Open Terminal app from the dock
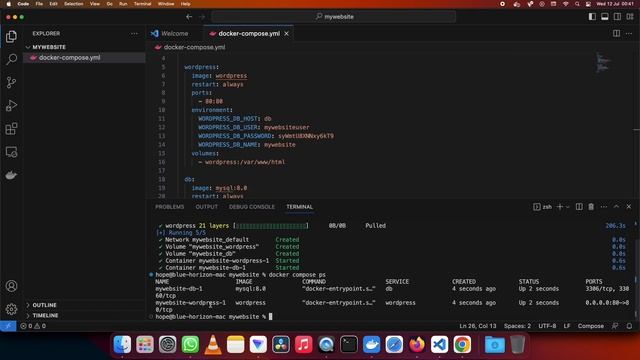Screen dimensions: 640x360 coord(349,344)
